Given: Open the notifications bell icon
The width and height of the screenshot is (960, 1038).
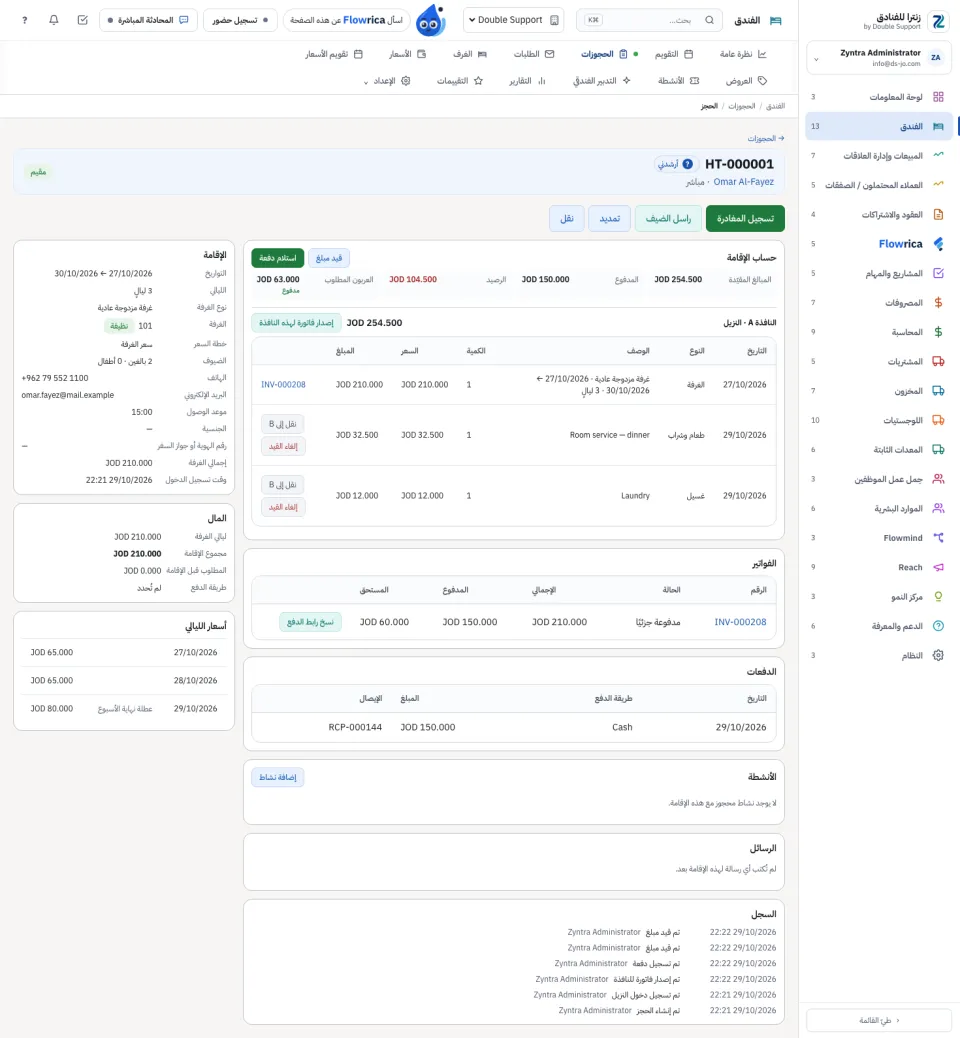Looking at the screenshot, I should [54, 20].
